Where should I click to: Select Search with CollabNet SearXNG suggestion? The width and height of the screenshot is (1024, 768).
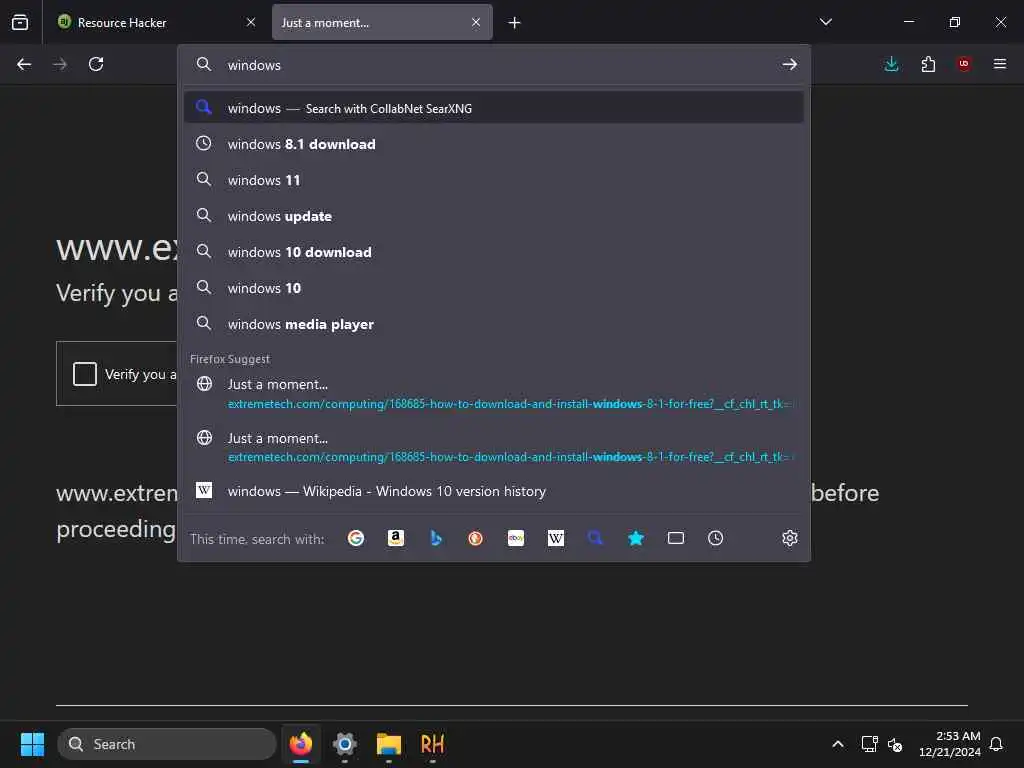click(494, 108)
